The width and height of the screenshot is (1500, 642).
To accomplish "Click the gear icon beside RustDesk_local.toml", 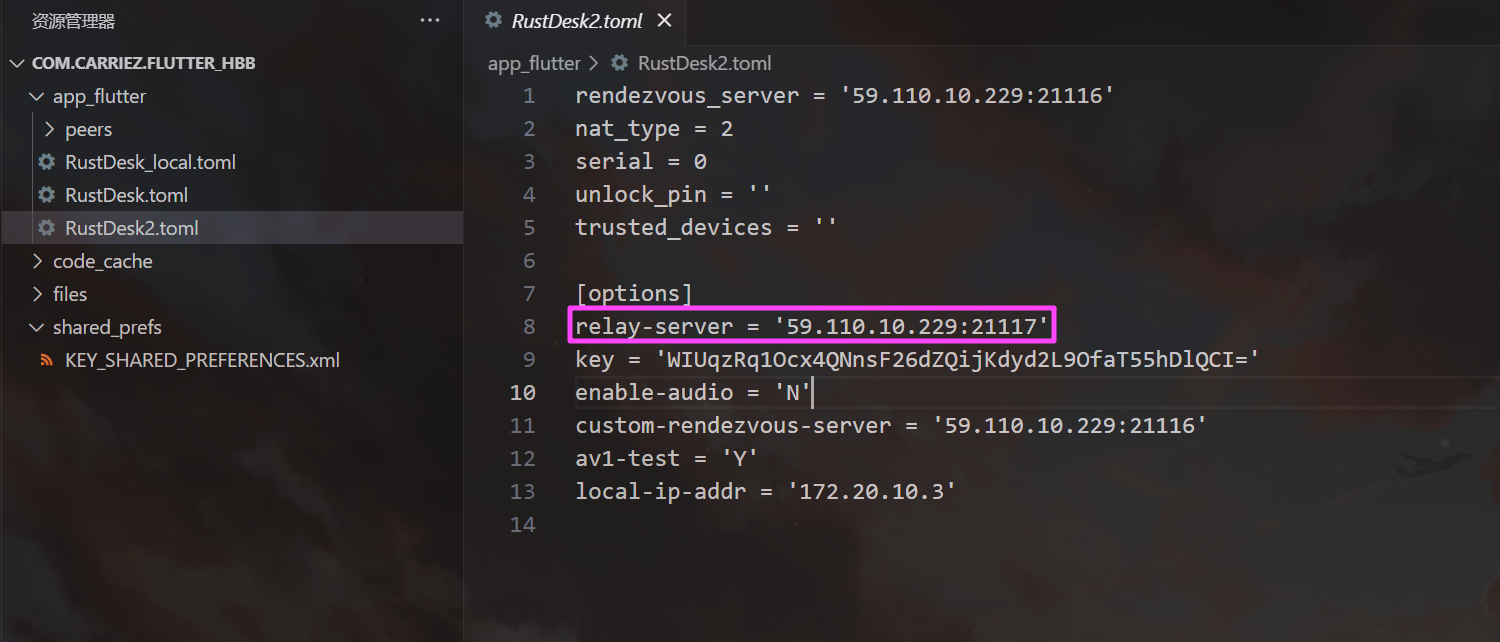I will (46, 162).
